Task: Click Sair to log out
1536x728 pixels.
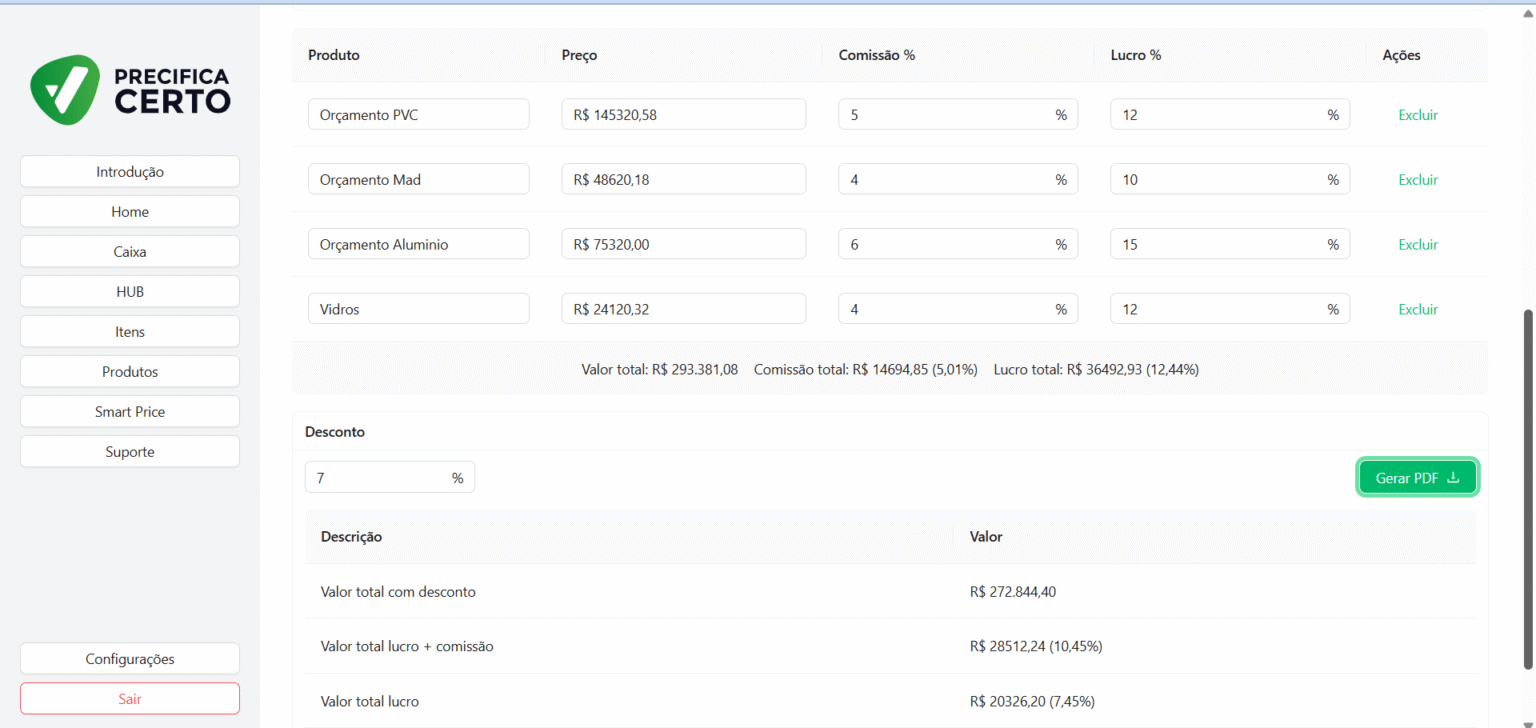Action: (x=129, y=697)
